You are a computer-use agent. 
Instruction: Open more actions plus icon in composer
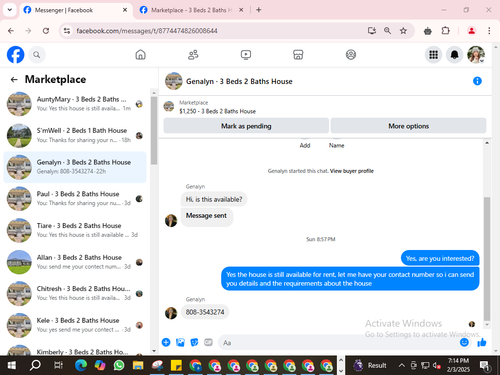(x=166, y=342)
